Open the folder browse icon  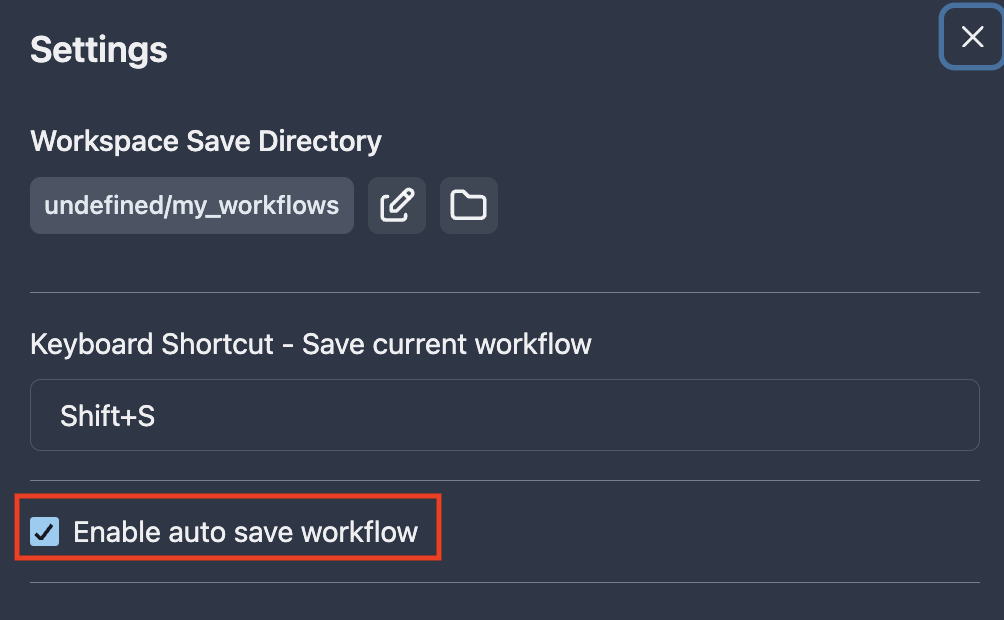[x=468, y=206]
